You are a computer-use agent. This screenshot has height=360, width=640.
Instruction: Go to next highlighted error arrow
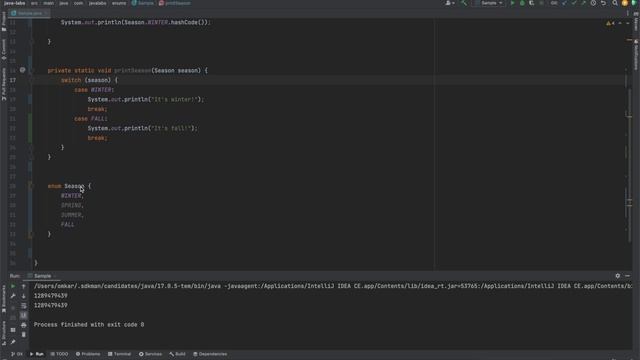click(628, 23)
